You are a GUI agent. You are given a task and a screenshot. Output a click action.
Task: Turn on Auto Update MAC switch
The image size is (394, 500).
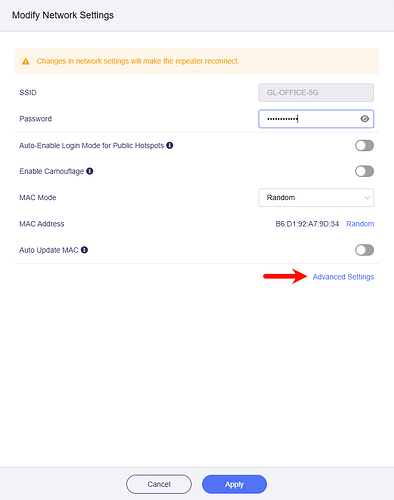[364, 250]
